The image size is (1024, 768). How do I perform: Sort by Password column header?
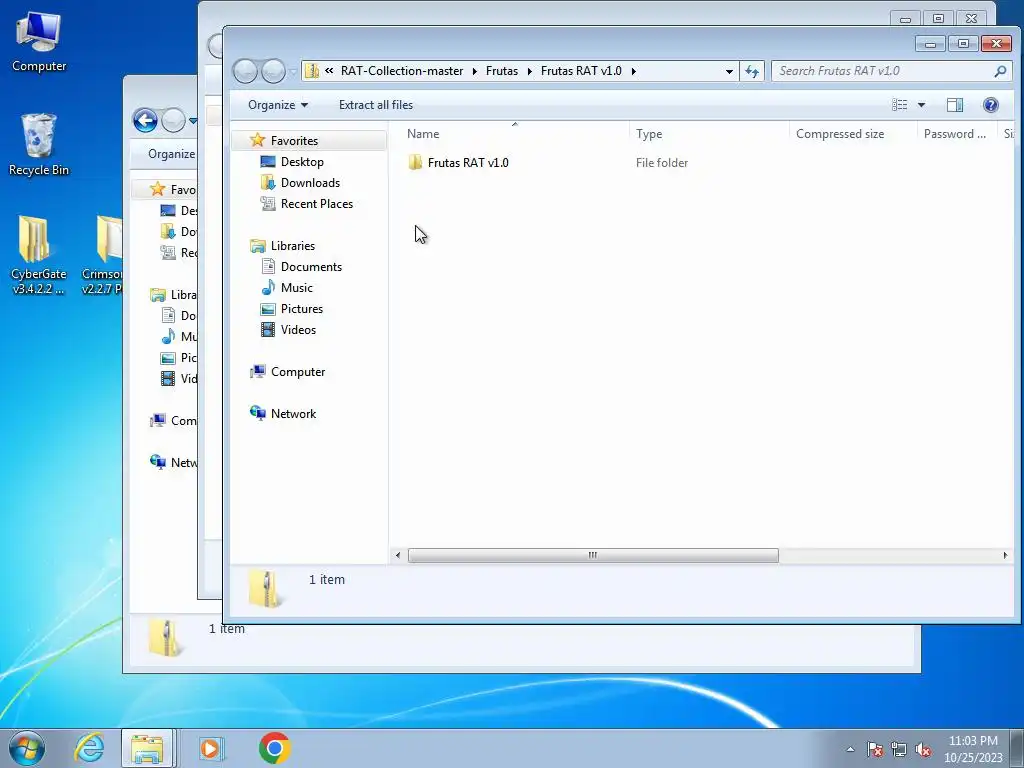pyautogui.click(x=957, y=134)
